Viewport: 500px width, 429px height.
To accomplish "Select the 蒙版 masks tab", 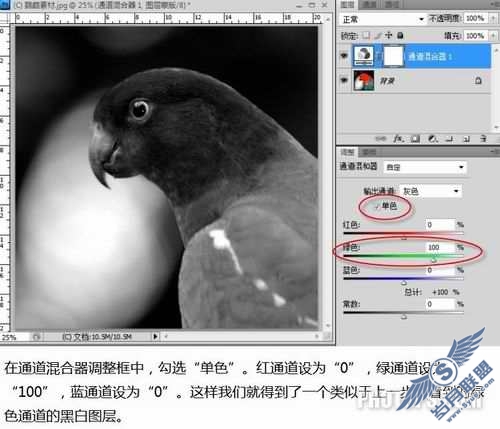I will 369,152.
